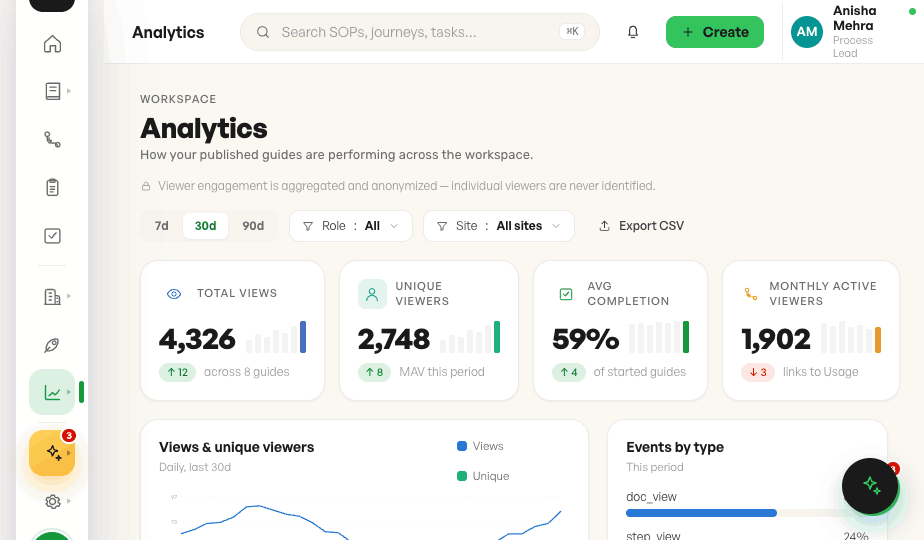
Task: Expand the building sidebar submenu arrow
Action: [69, 296]
